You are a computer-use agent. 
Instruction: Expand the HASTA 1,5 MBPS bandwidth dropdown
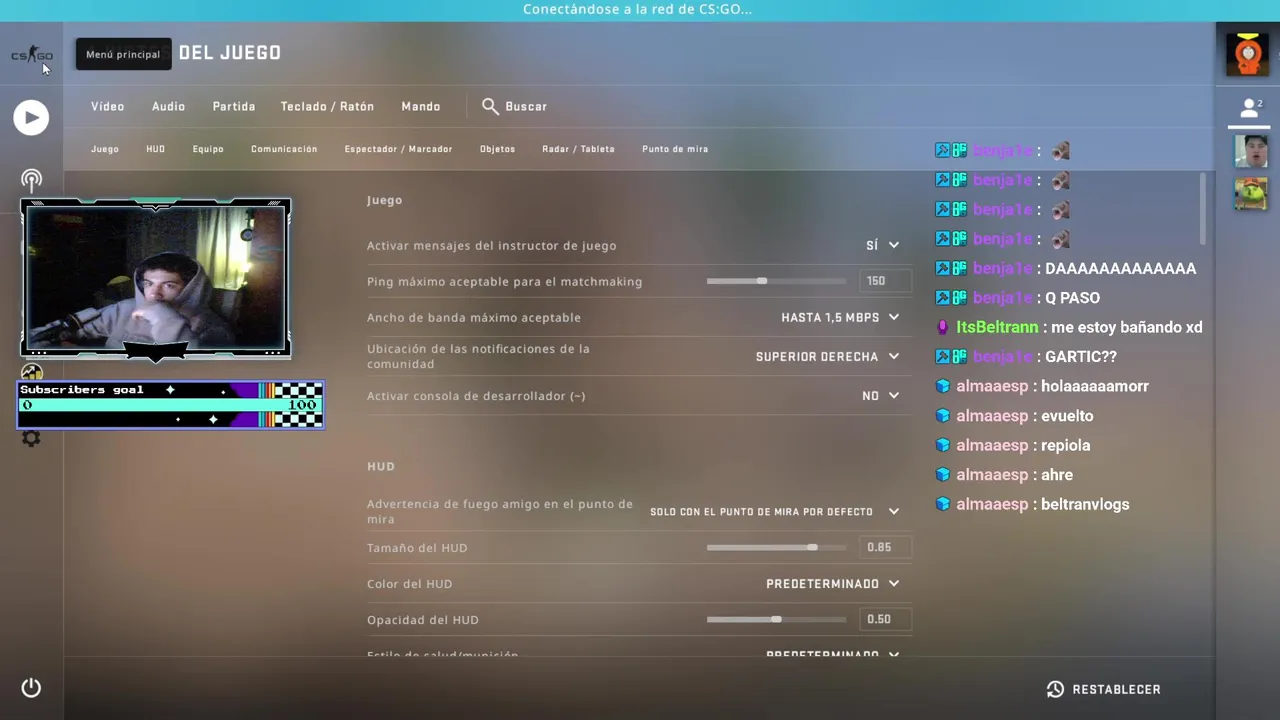click(x=840, y=317)
